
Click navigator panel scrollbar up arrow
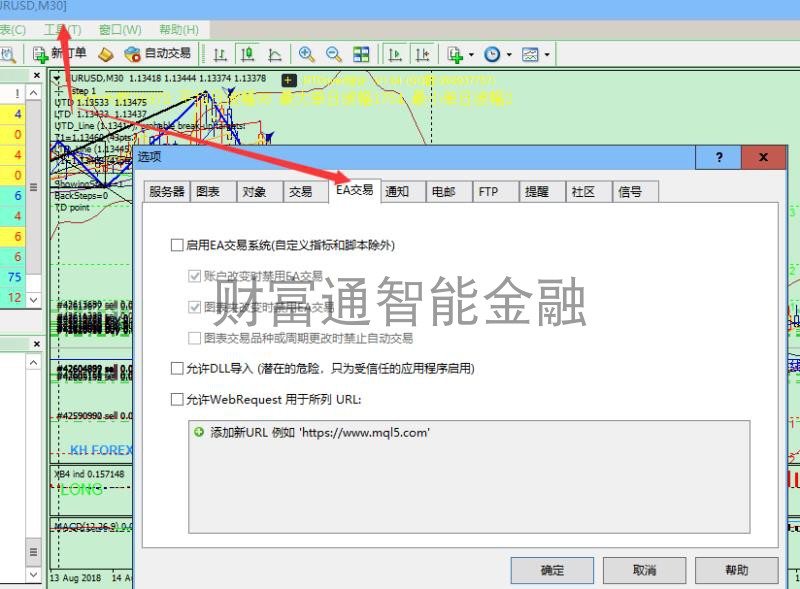pyautogui.click(x=33, y=362)
